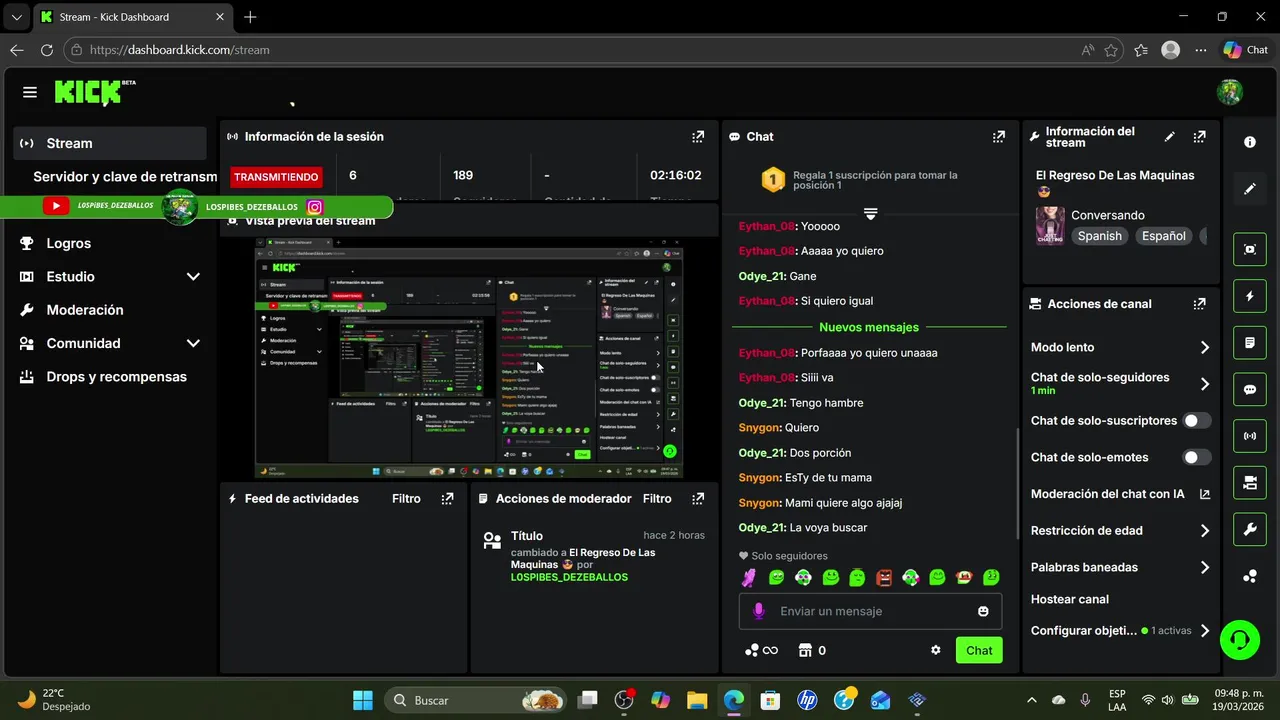Toggle Chat de solo-suscriptores switch
The width and height of the screenshot is (1280, 720).
(1197, 421)
